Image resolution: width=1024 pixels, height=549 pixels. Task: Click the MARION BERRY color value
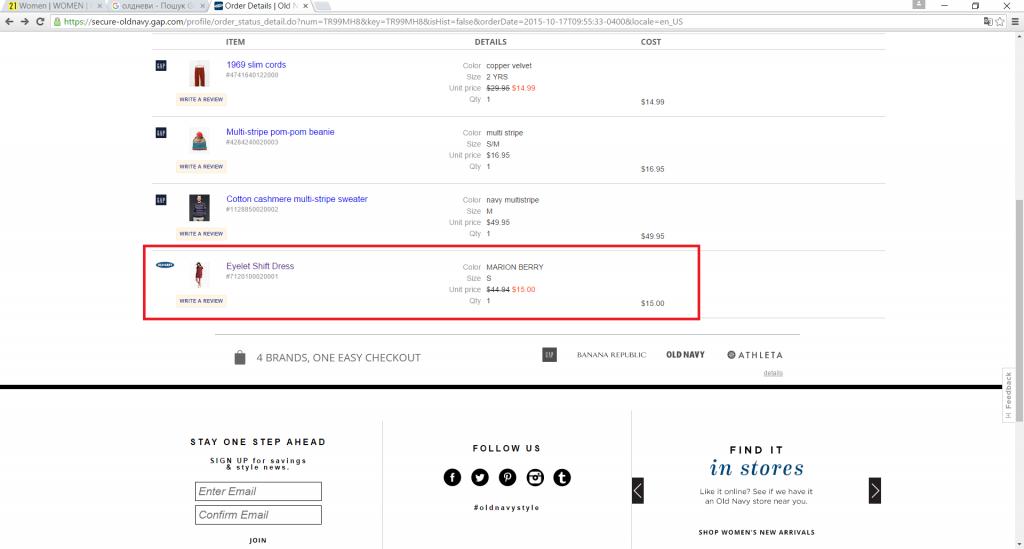(515, 267)
